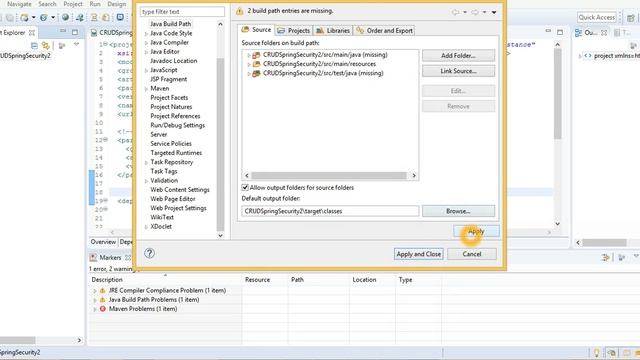Click the Maven Problems error icon
This screenshot has height=360, width=640.
point(102,309)
